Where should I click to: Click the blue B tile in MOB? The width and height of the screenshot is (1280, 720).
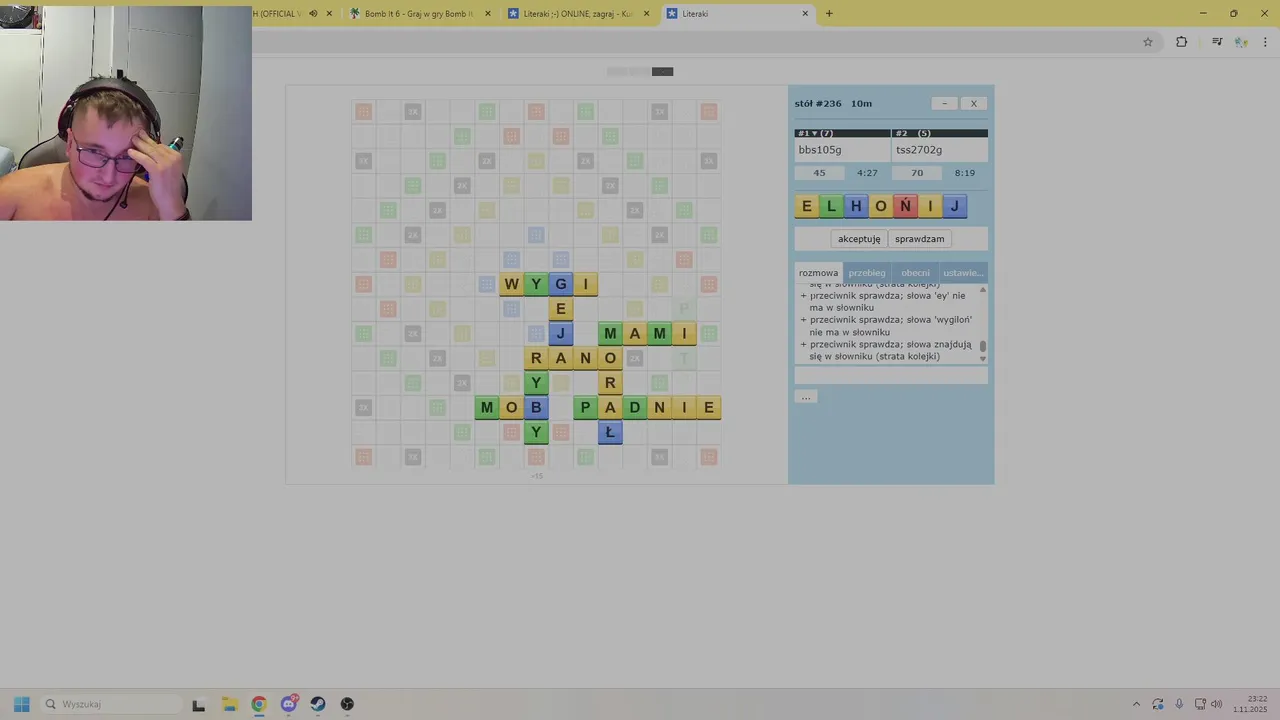tap(536, 407)
